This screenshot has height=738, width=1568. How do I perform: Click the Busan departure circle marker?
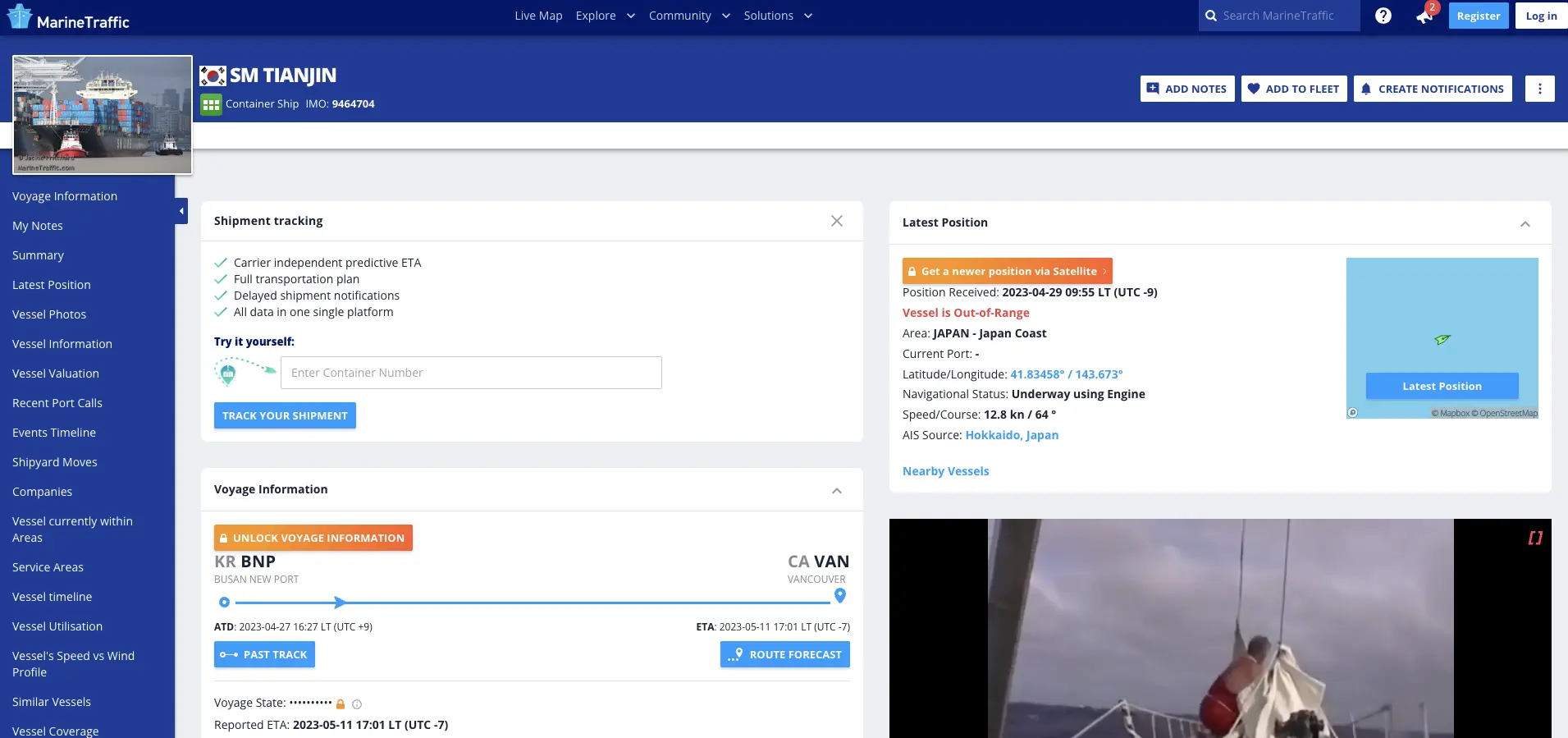click(224, 603)
